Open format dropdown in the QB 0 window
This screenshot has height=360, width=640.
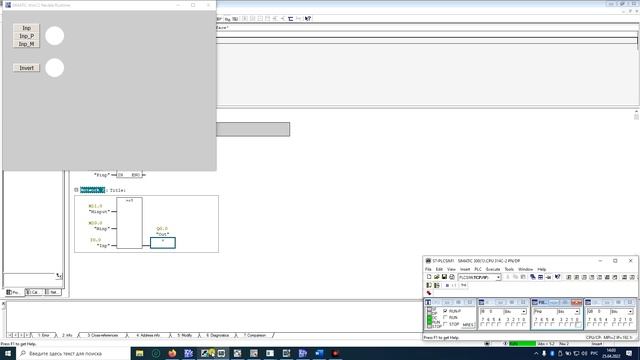click(x=630, y=312)
